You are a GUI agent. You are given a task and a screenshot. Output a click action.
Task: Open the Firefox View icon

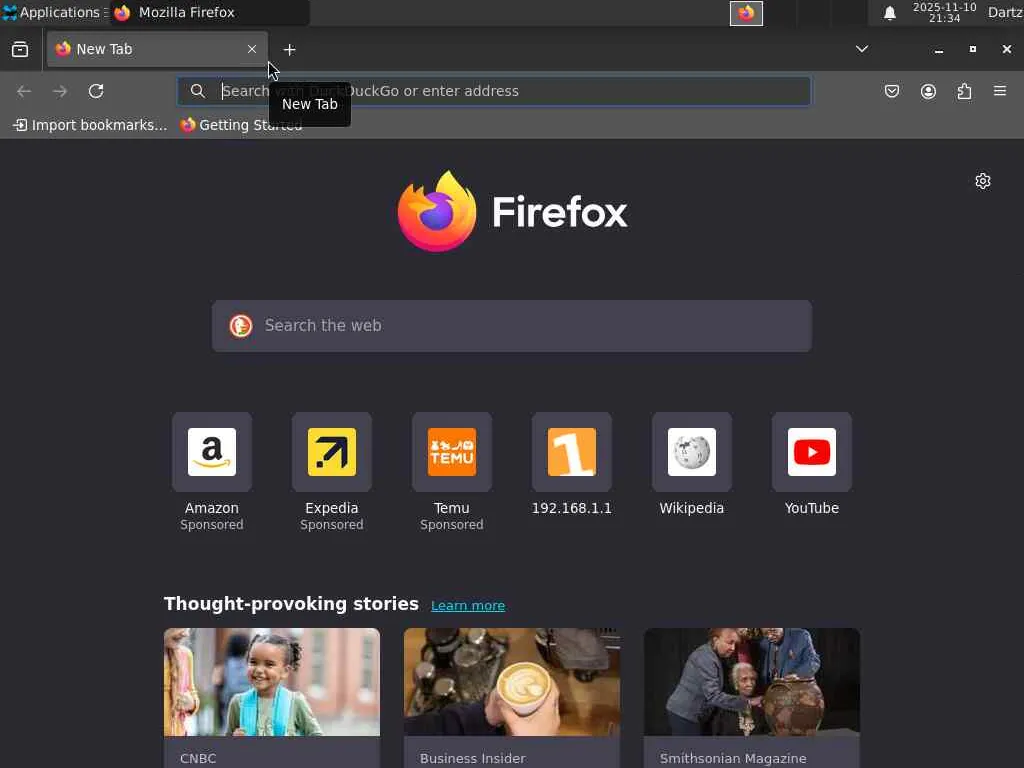(20, 49)
